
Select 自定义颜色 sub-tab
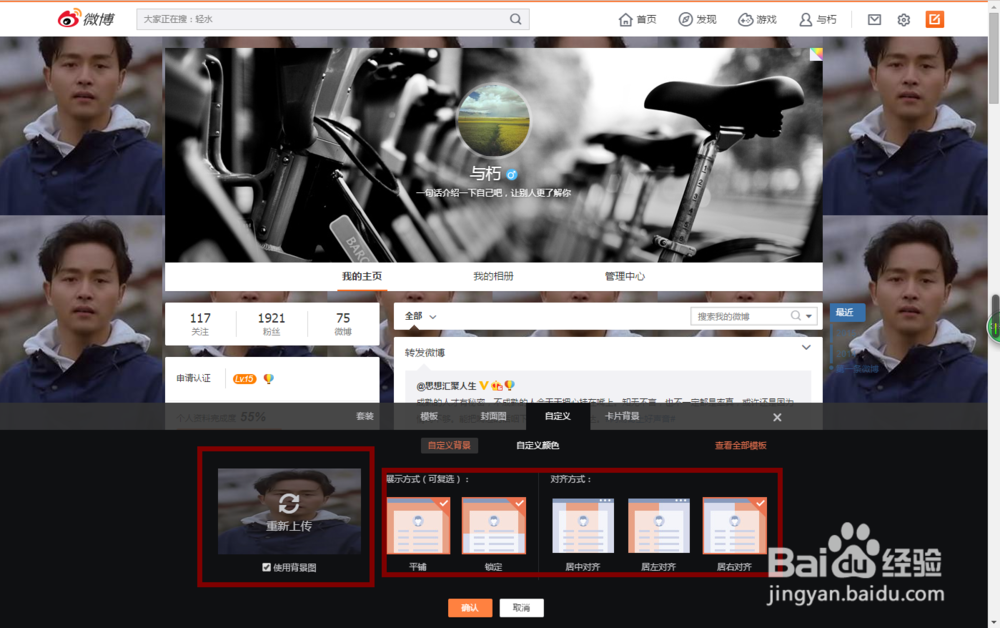click(x=538, y=445)
